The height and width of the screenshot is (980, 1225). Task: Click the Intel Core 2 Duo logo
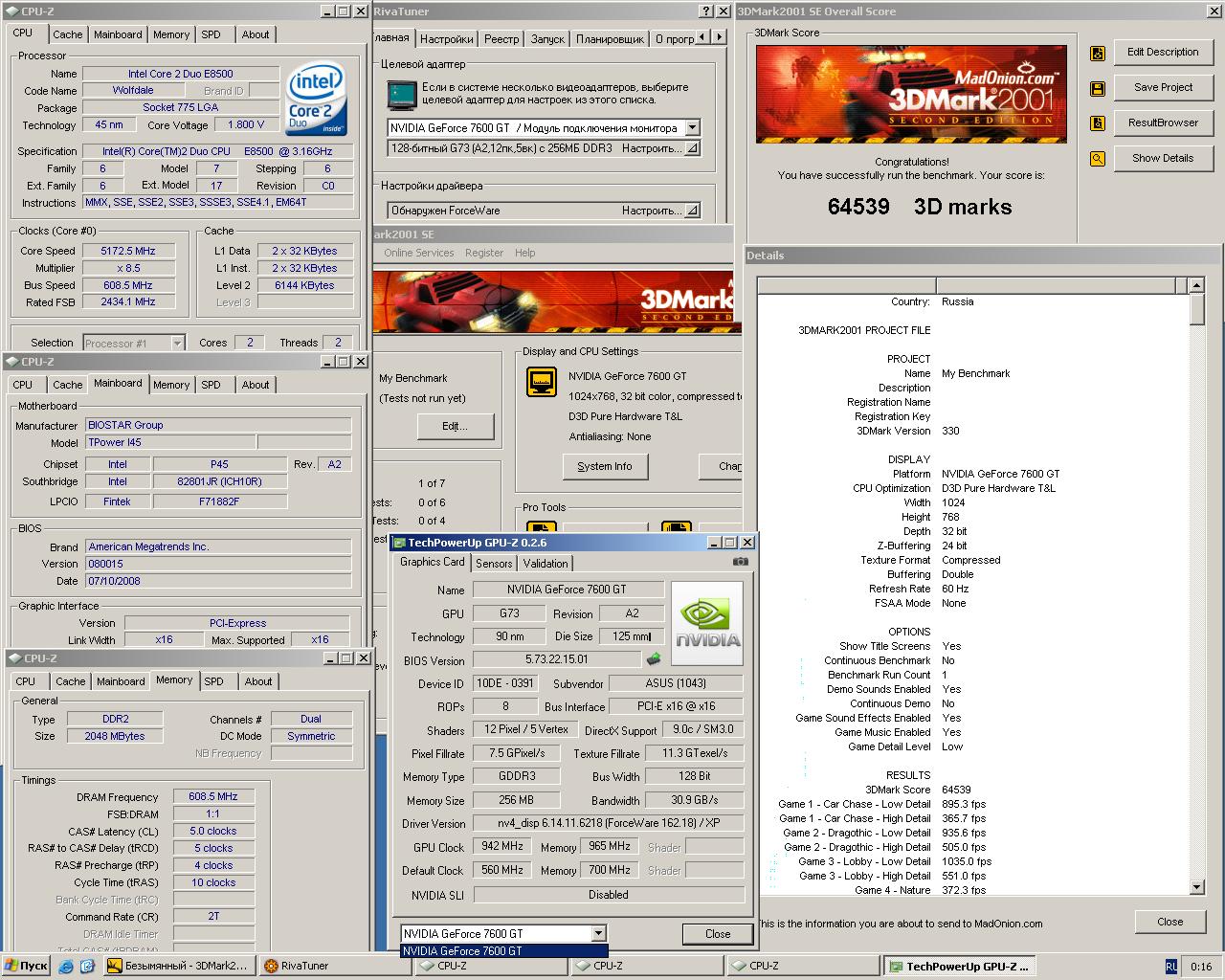tap(318, 99)
